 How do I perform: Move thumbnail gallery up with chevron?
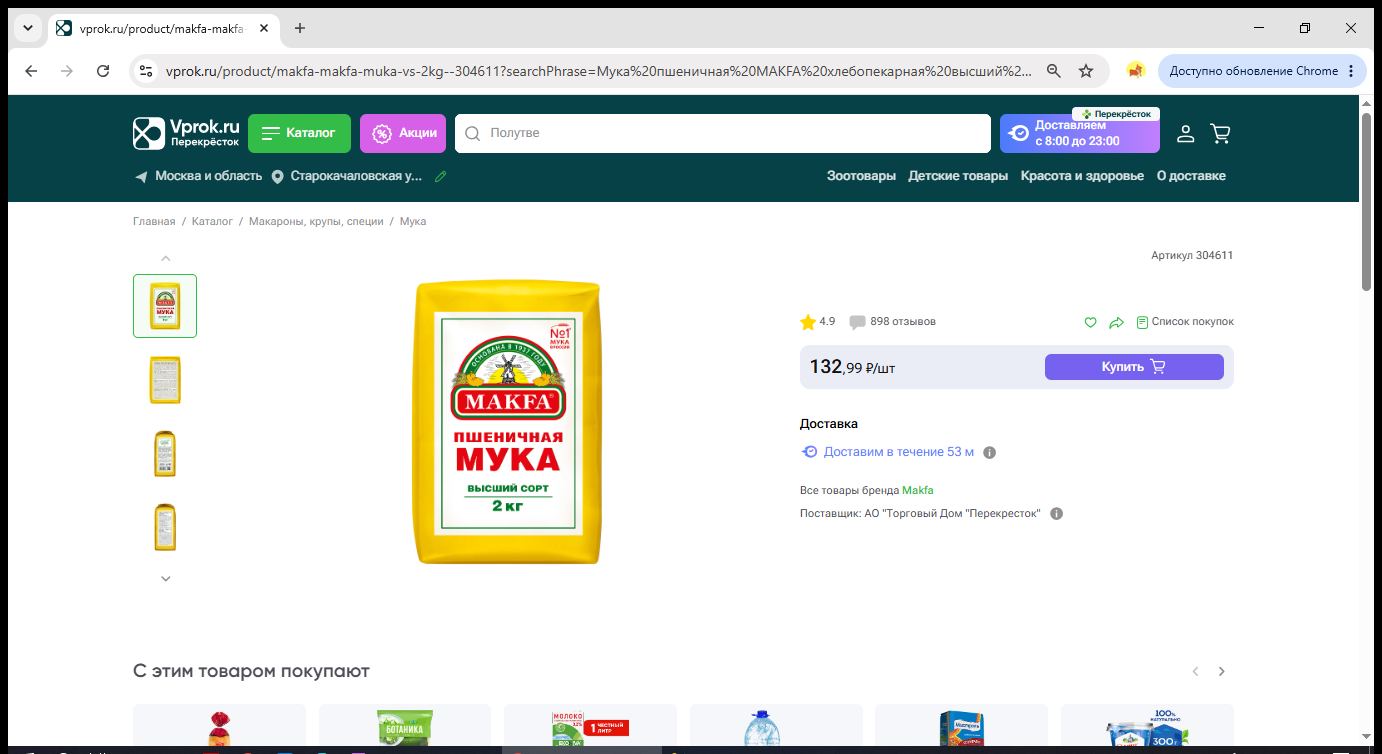[166, 258]
